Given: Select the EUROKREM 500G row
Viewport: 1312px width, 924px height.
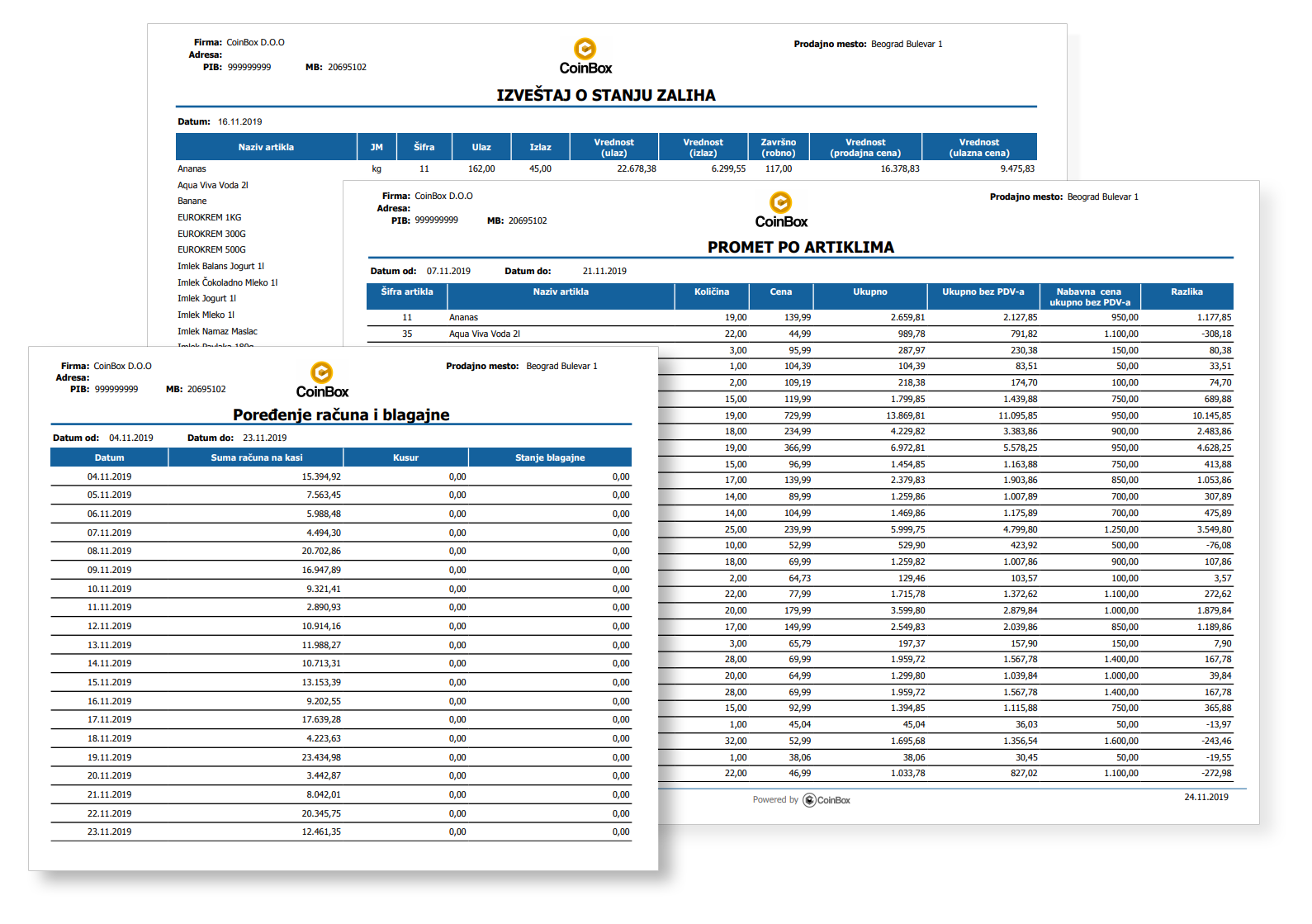Looking at the screenshot, I should (211, 249).
